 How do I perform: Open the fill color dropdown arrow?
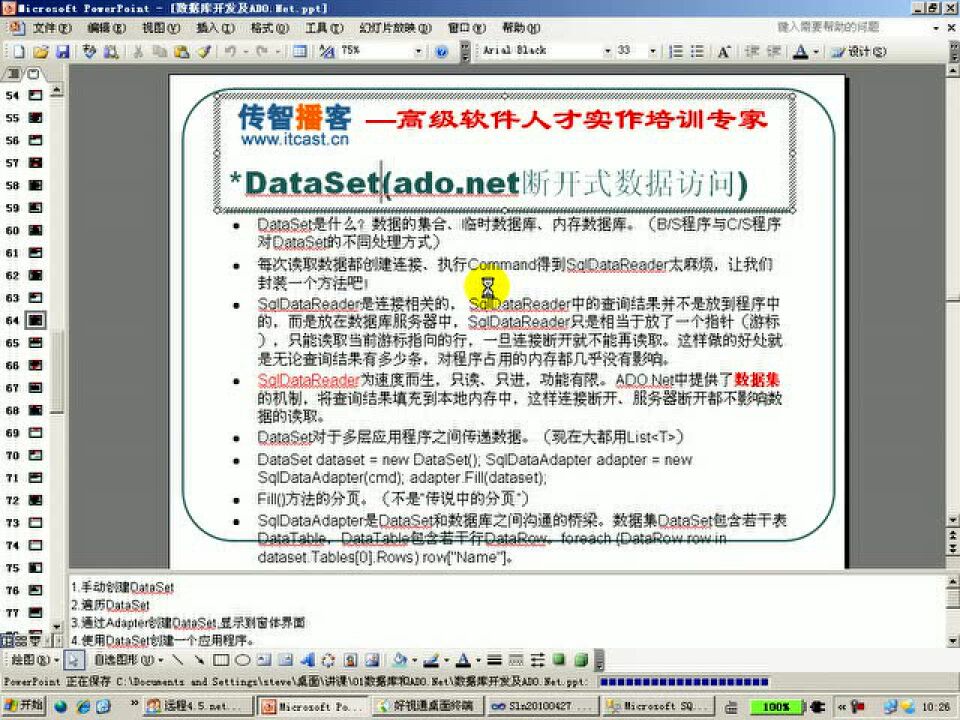point(414,659)
